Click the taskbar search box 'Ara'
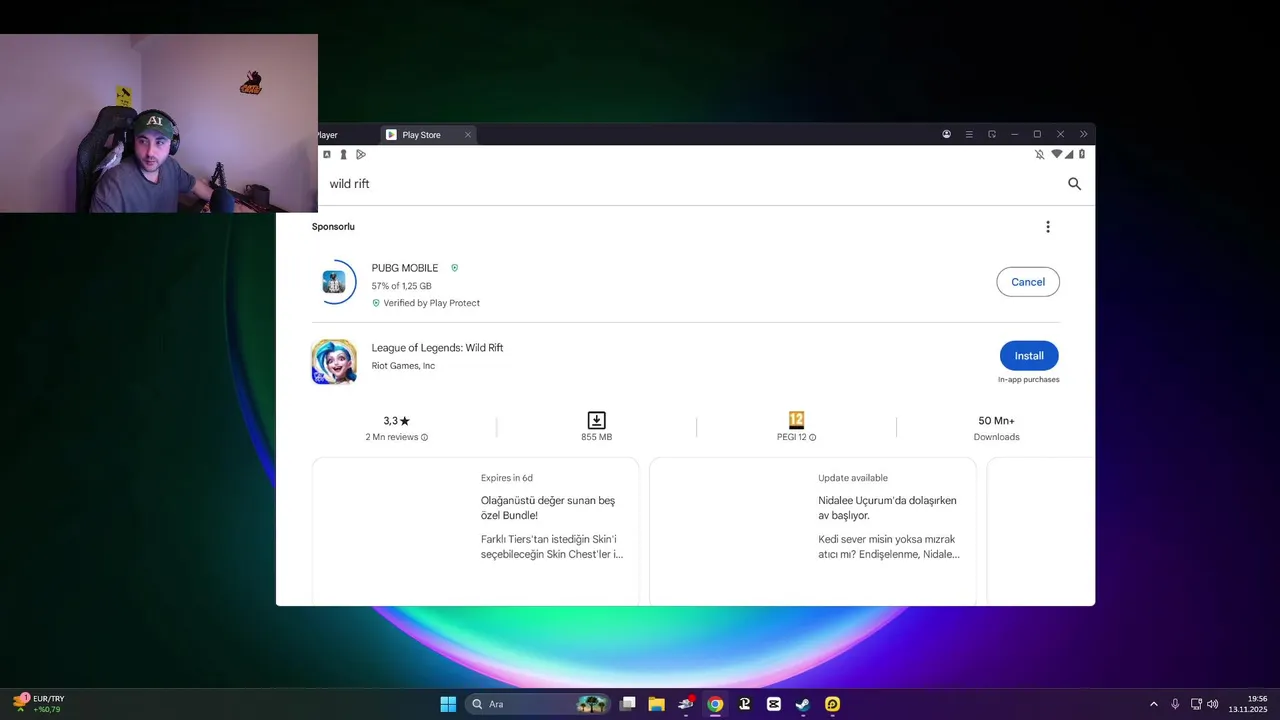Image resolution: width=1280 pixels, height=720 pixels. (538, 704)
